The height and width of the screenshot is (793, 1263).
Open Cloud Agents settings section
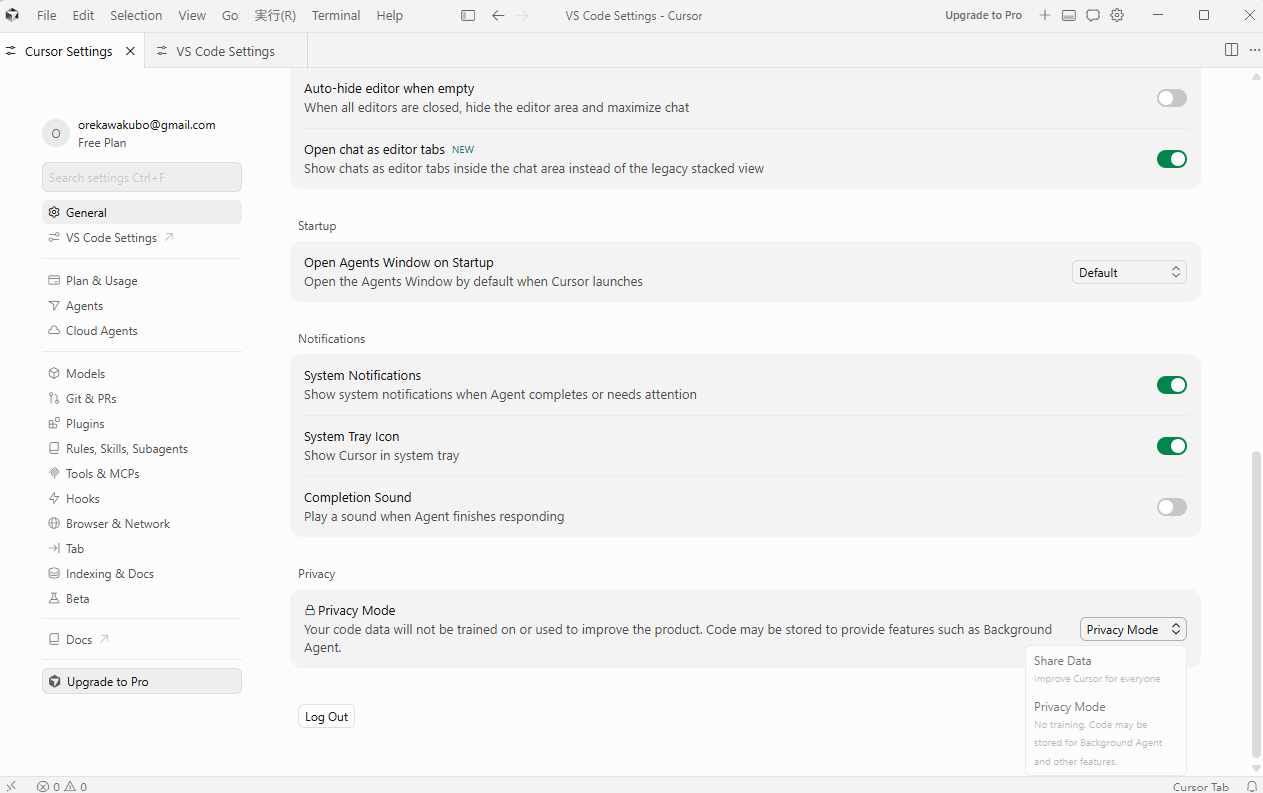[x=142, y=330]
